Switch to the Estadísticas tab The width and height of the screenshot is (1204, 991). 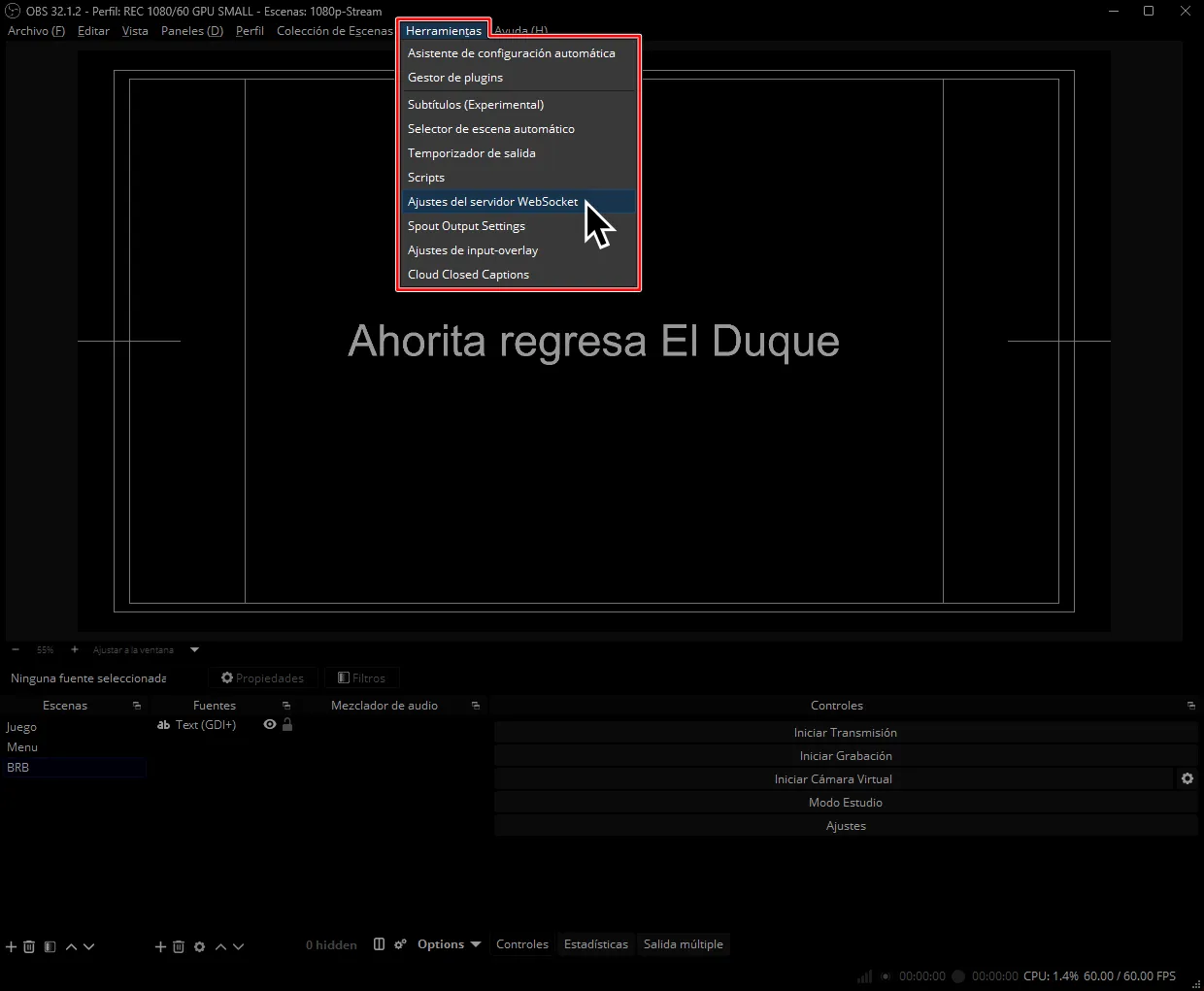(596, 944)
